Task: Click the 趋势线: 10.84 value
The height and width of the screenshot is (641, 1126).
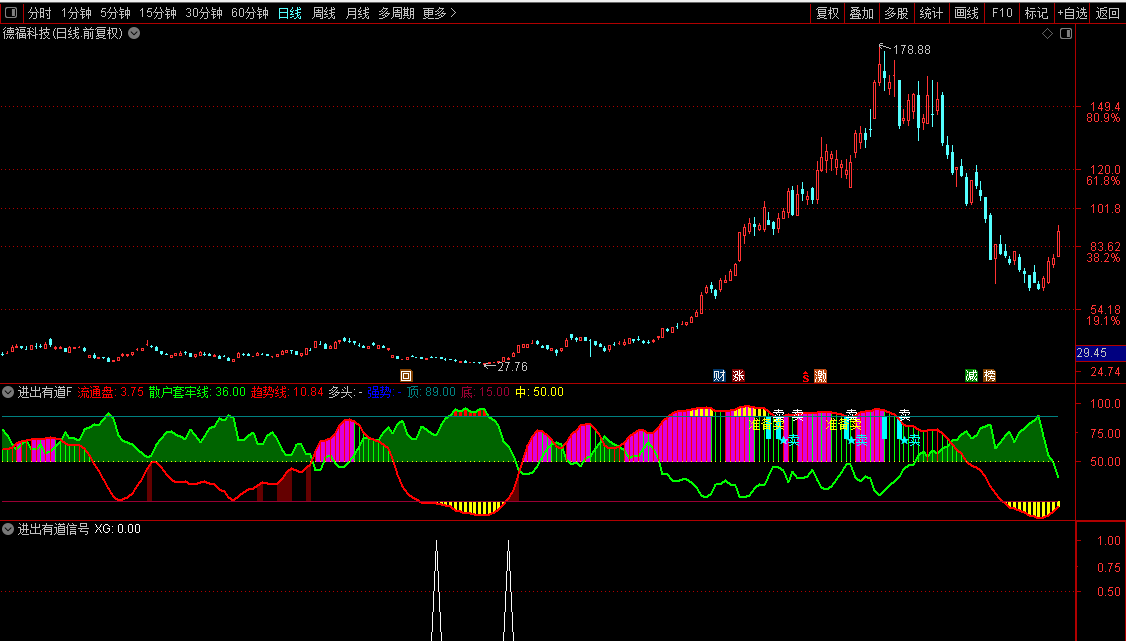Action: (287, 392)
